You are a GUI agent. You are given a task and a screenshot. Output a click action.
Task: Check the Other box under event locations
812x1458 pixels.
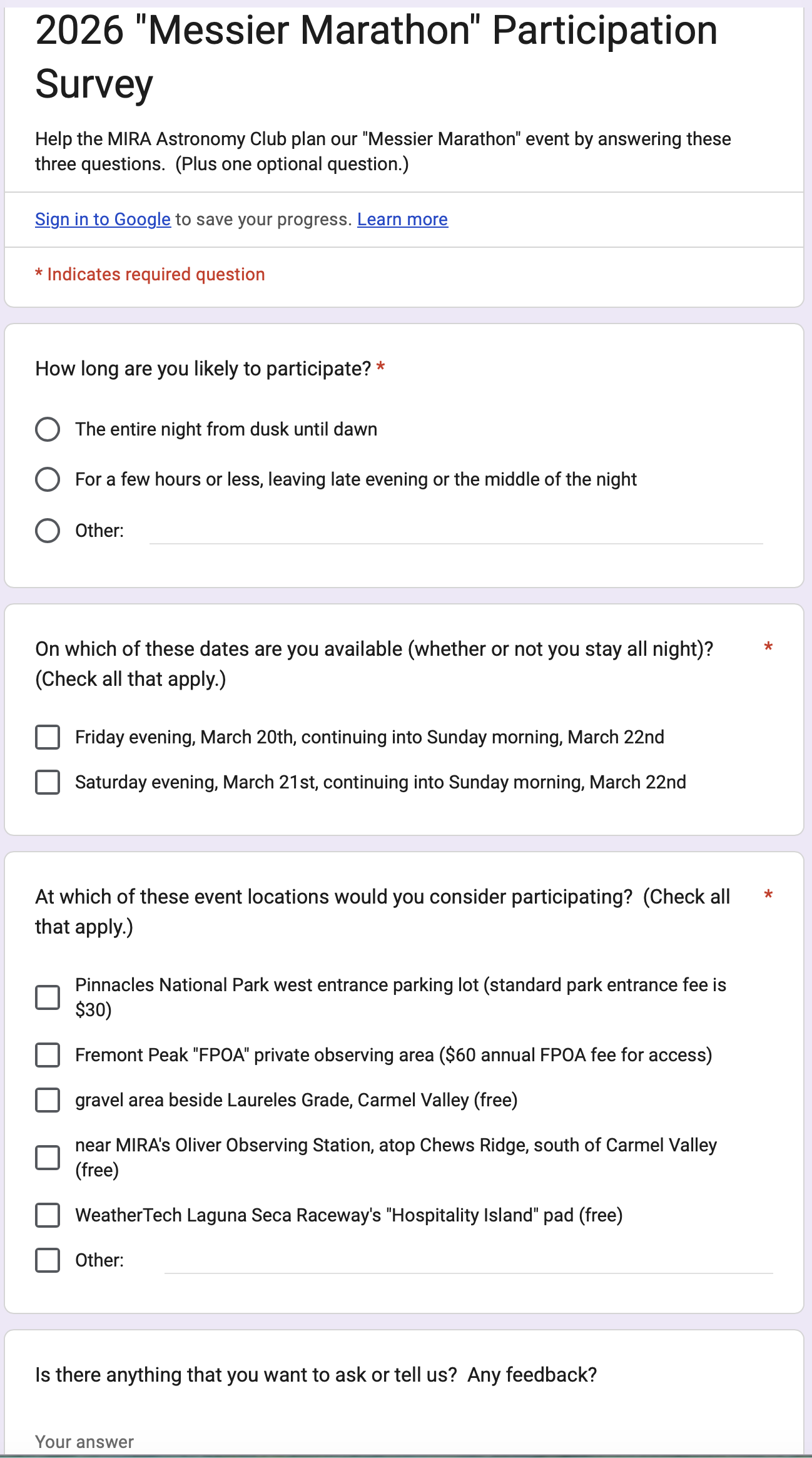pos(48,1261)
